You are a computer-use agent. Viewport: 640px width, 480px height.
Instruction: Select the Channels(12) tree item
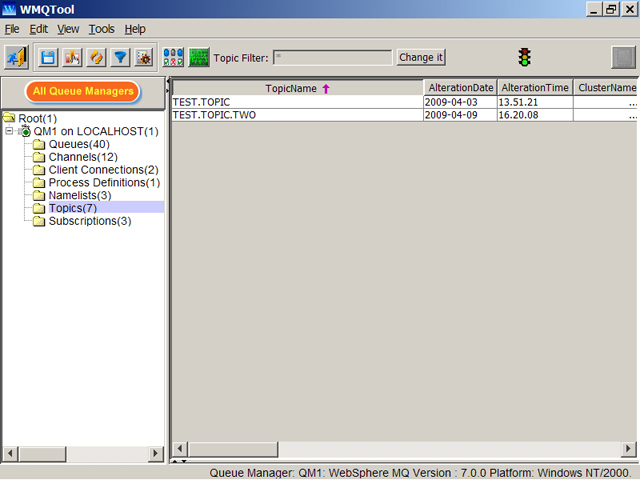(83, 157)
